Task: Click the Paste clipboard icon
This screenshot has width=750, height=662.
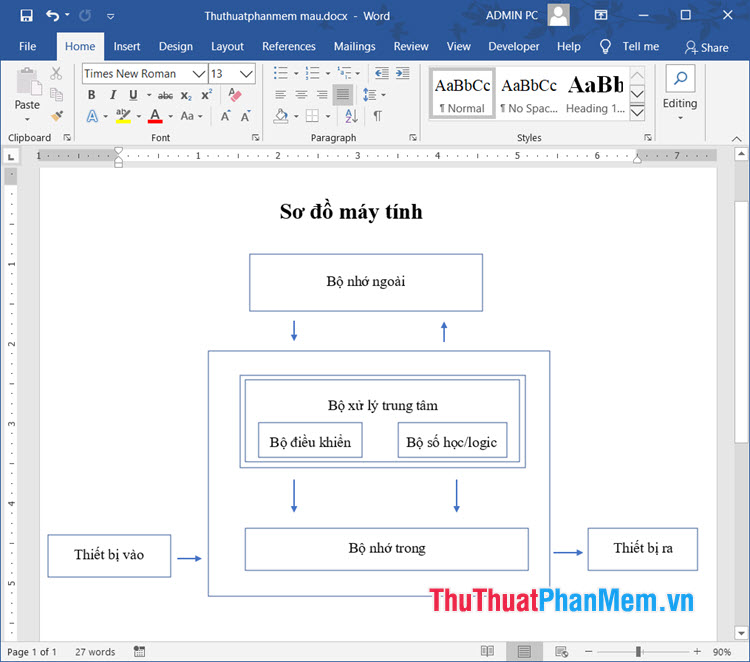Action: [x=28, y=82]
